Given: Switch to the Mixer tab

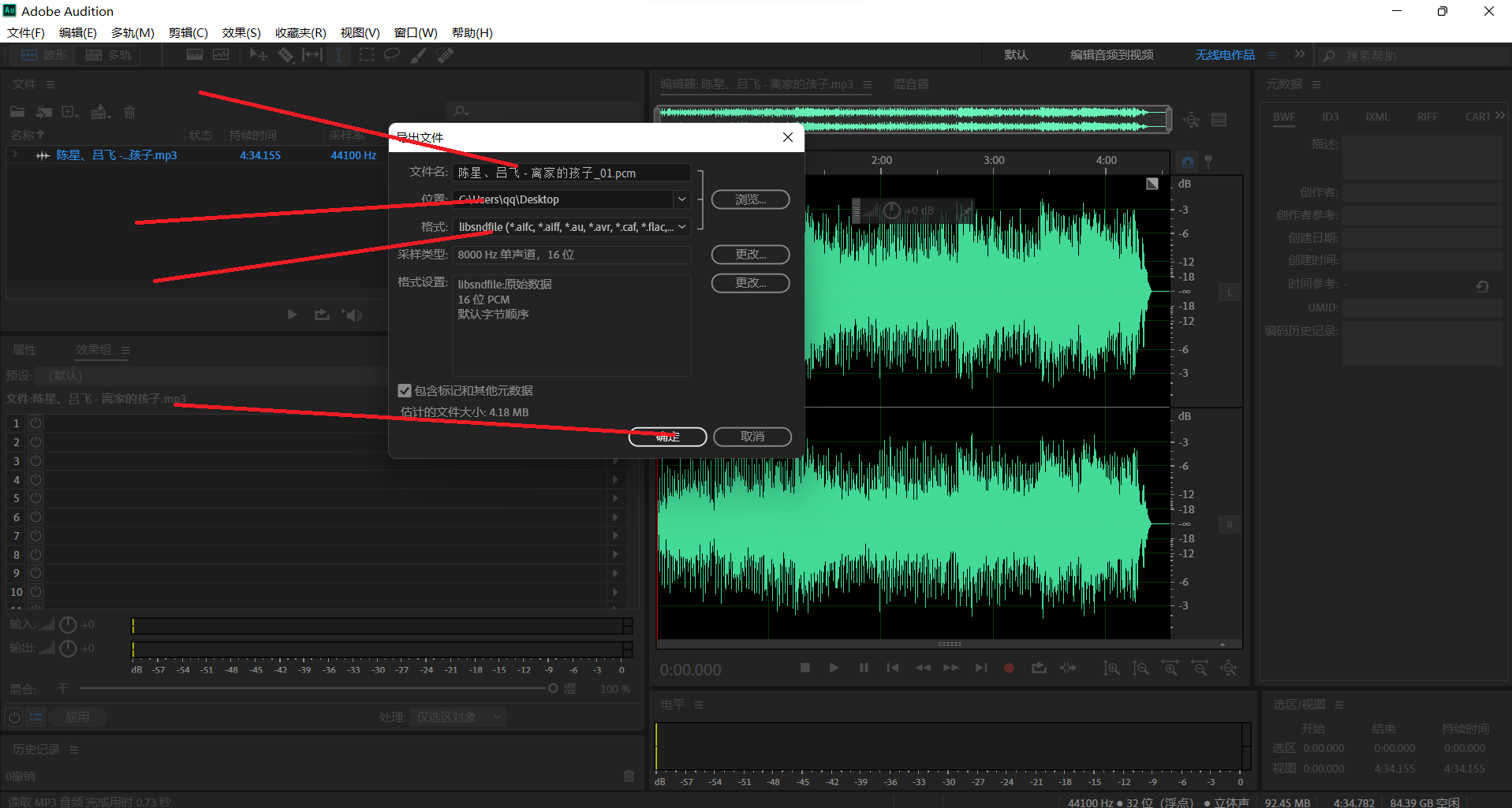Looking at the screenshot, I should [911, 84].
